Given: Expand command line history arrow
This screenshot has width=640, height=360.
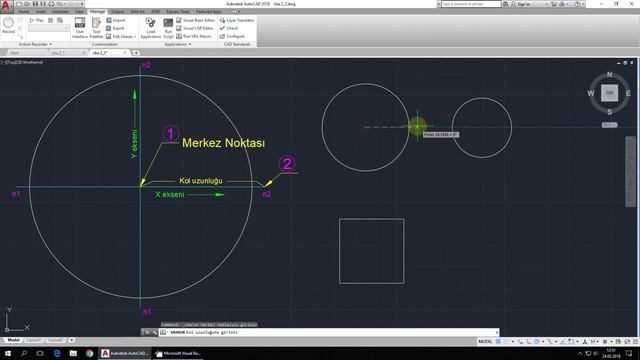Looking at the screenshot, I should [497, 332].
